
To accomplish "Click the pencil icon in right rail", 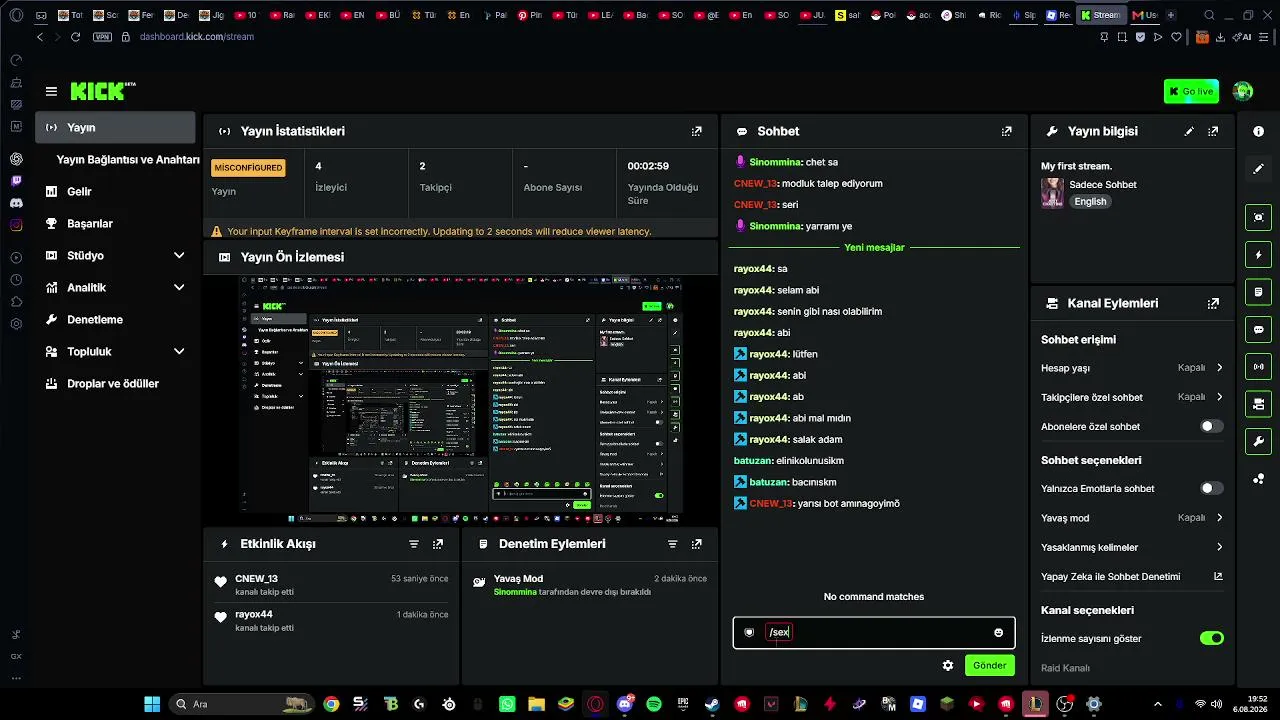I will [x=1258, y=169].
